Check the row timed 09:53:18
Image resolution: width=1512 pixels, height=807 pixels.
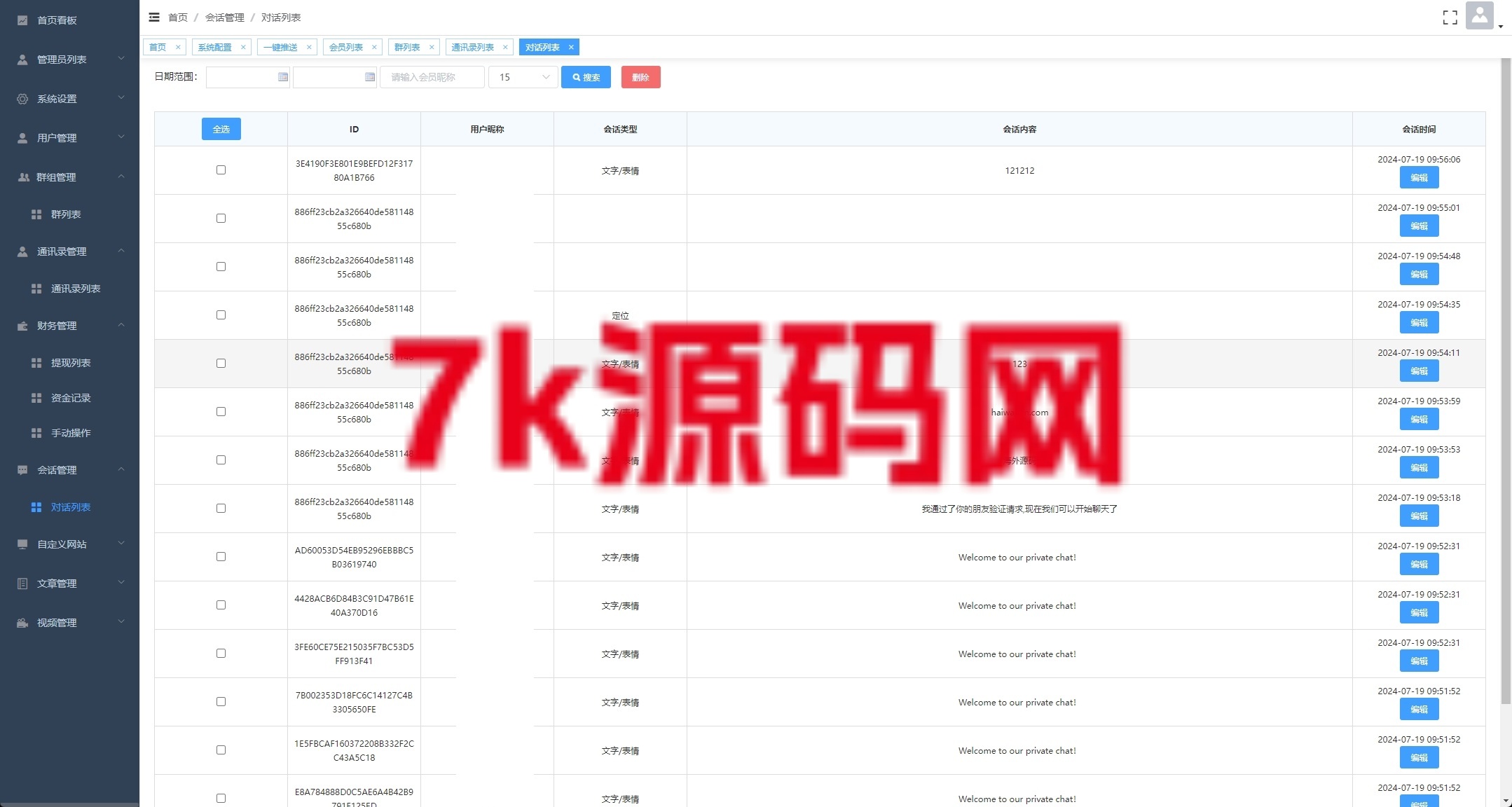point(221,509)
